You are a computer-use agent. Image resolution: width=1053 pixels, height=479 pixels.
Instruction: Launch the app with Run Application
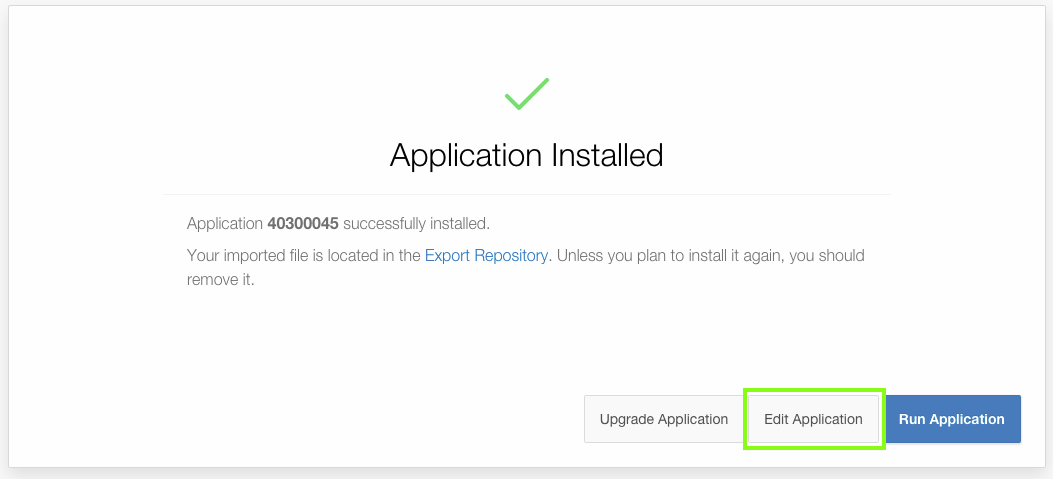click(x=951, y=419)
